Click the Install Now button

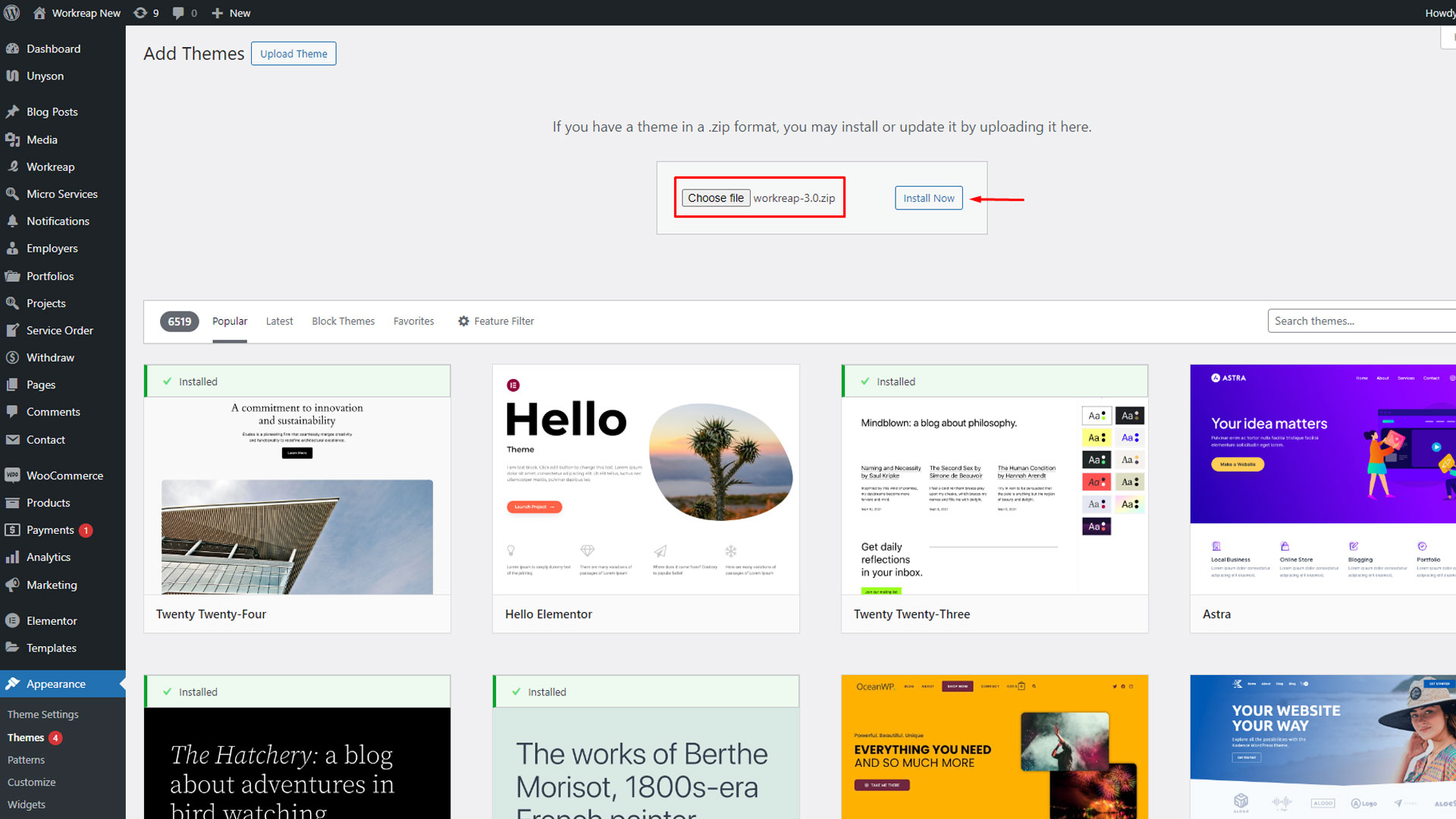click(928, 198)
